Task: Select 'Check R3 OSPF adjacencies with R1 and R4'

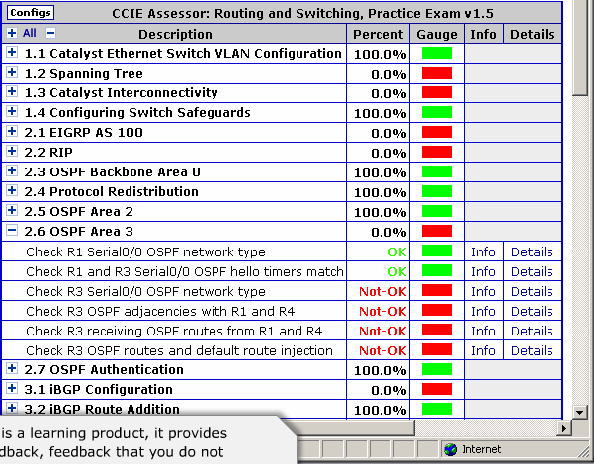Action: 161,311
